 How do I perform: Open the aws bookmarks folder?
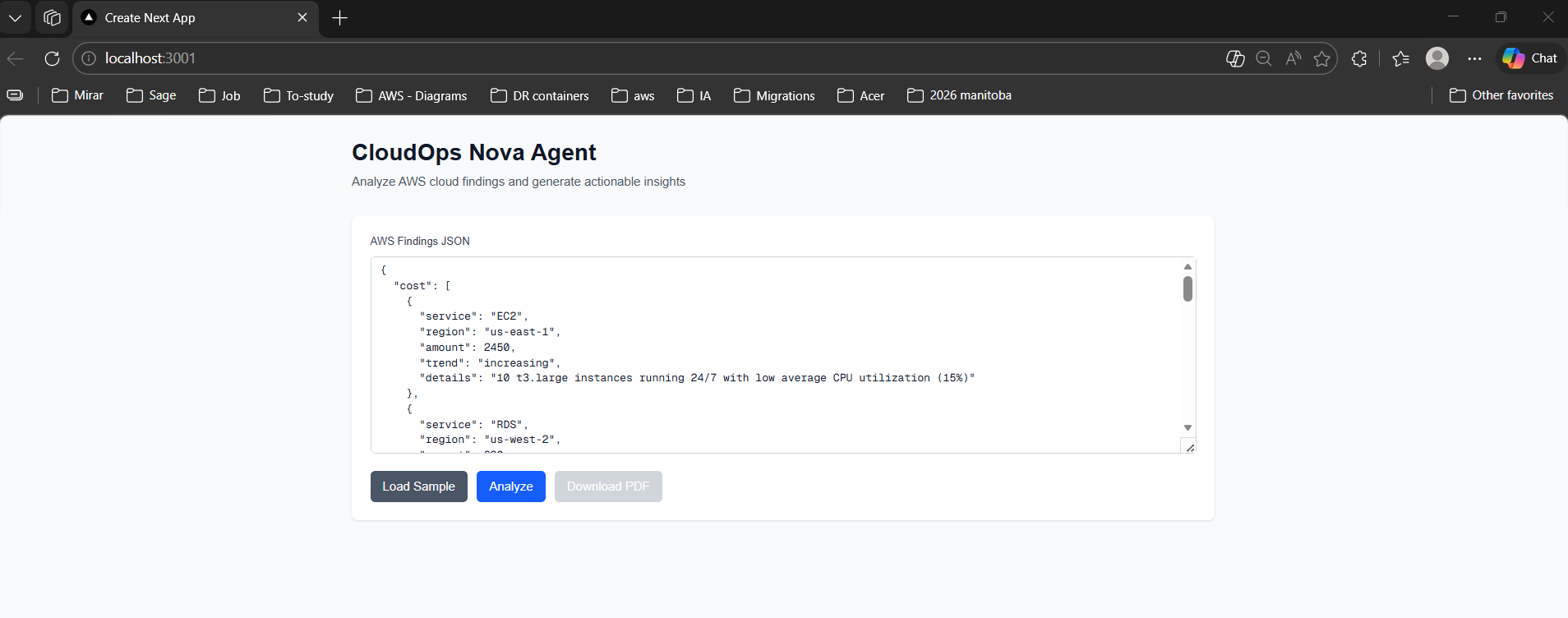pos(633,95)
